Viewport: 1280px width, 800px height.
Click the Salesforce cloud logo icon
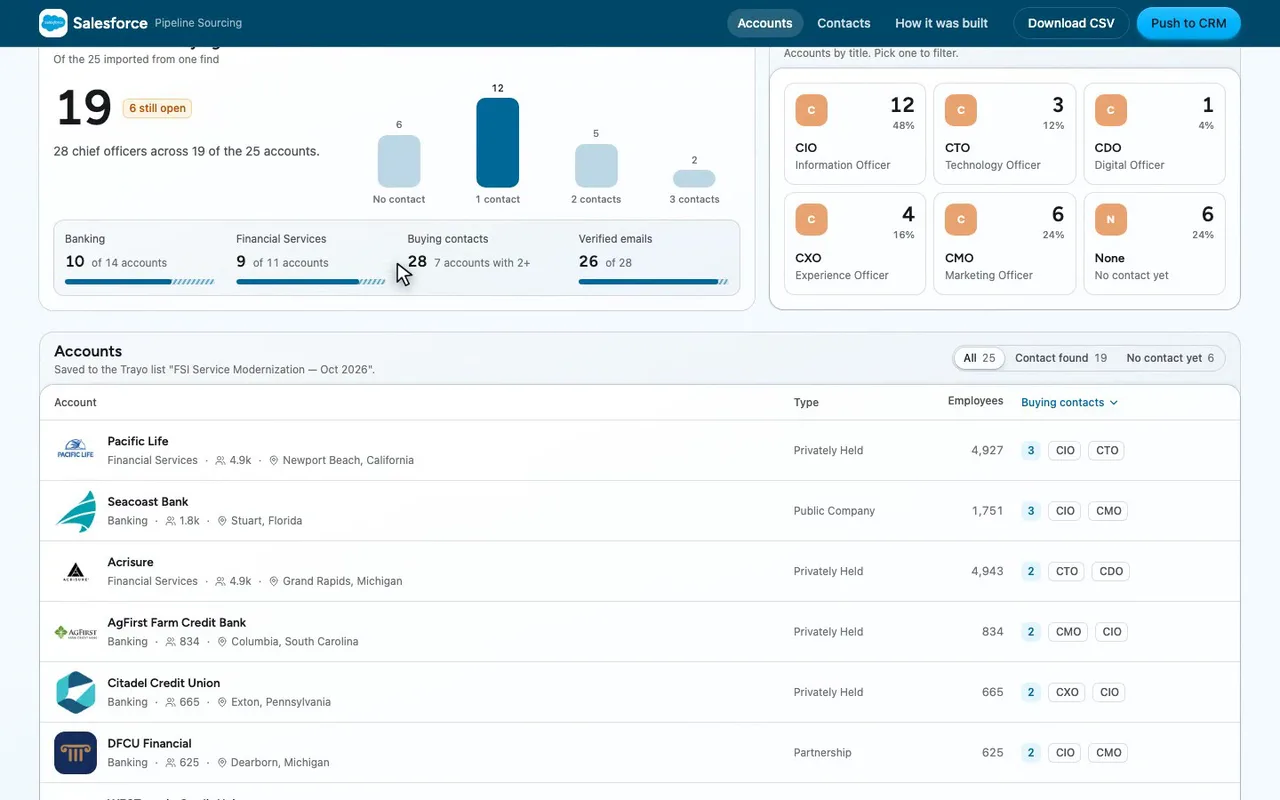(x=53, y=23)
